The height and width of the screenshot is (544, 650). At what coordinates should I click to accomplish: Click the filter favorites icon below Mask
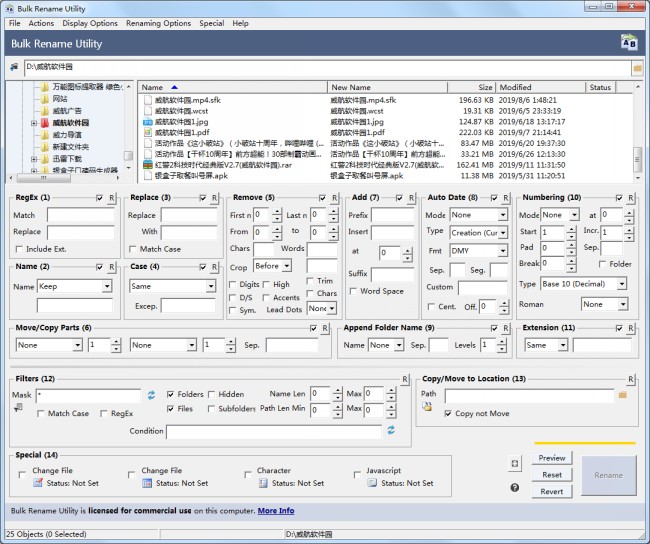pyautogui.click(x=18, y=408)
